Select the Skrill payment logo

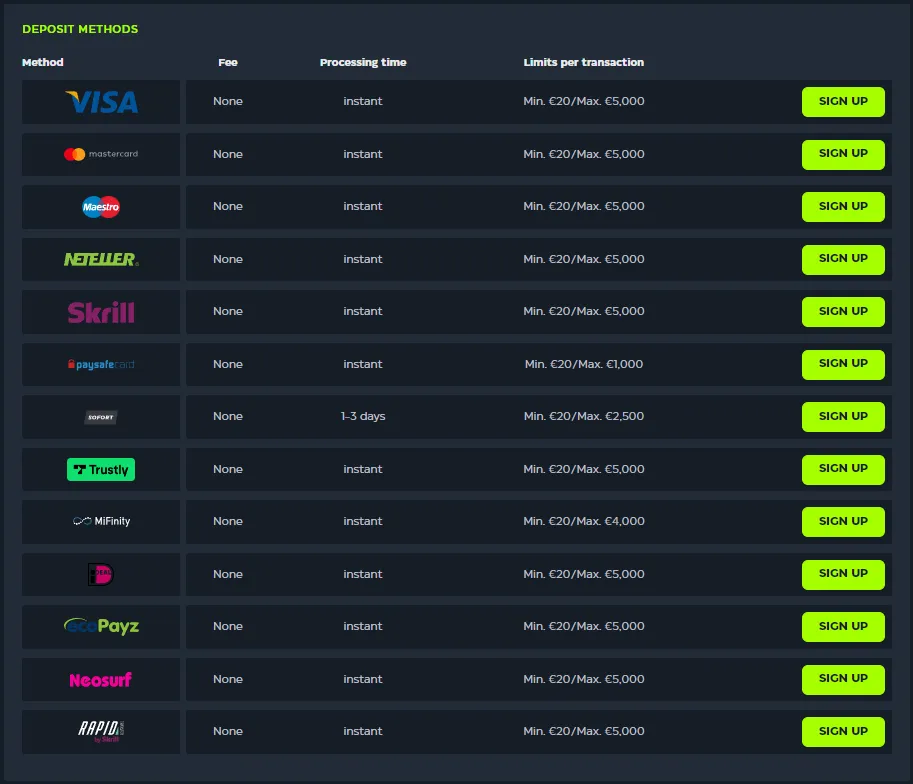(101, 312)
